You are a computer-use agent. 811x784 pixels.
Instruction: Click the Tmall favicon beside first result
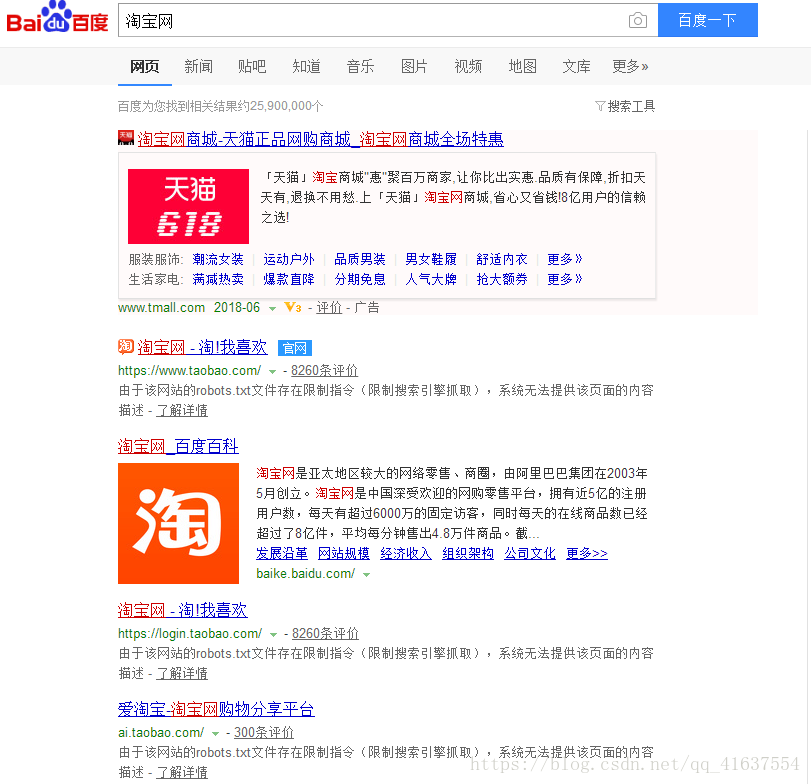tap(126, 138)
